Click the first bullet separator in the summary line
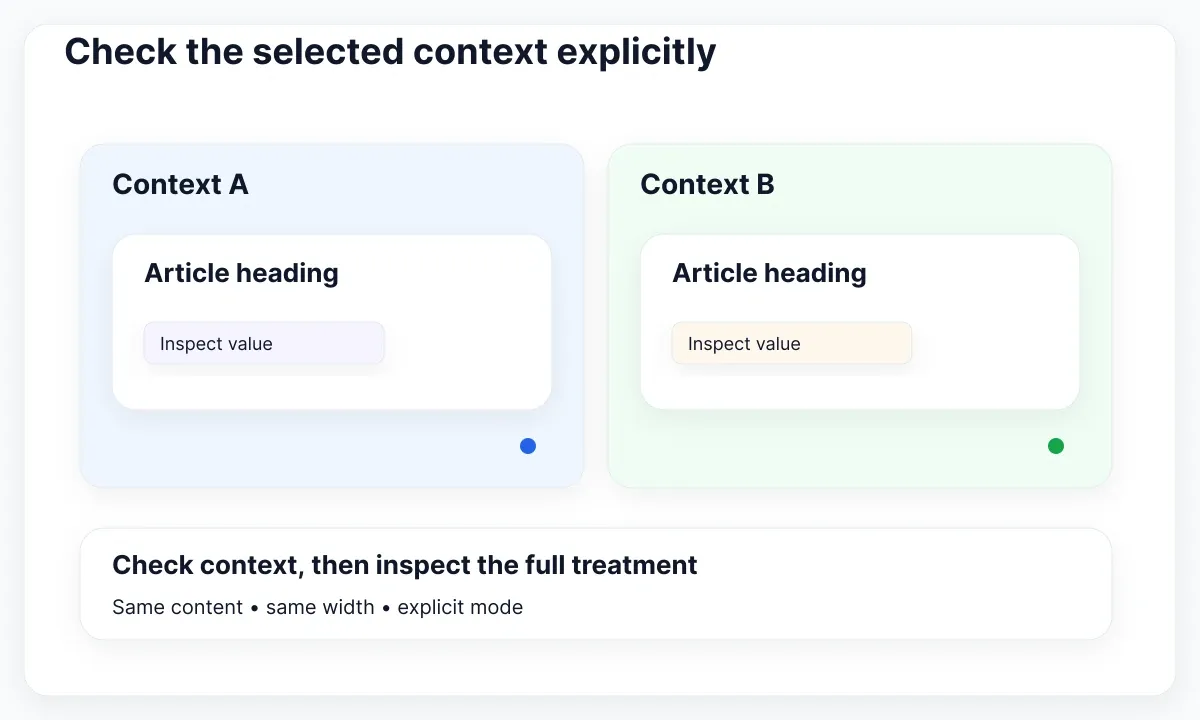This screenshot has height=720, width=1200. pos(254,608)
